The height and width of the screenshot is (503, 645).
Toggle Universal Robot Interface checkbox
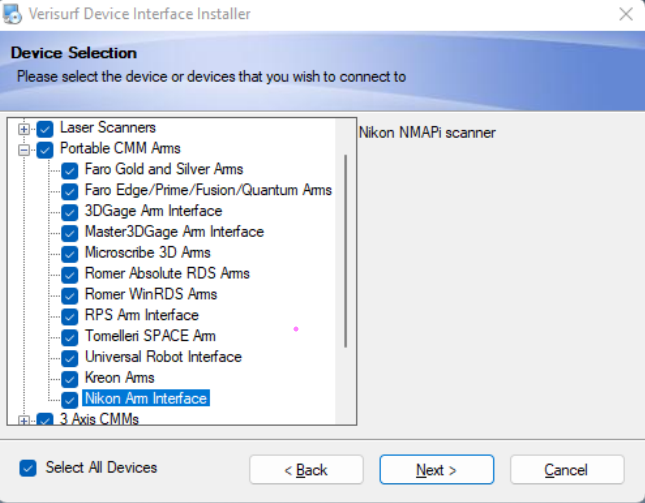(70, 358)
